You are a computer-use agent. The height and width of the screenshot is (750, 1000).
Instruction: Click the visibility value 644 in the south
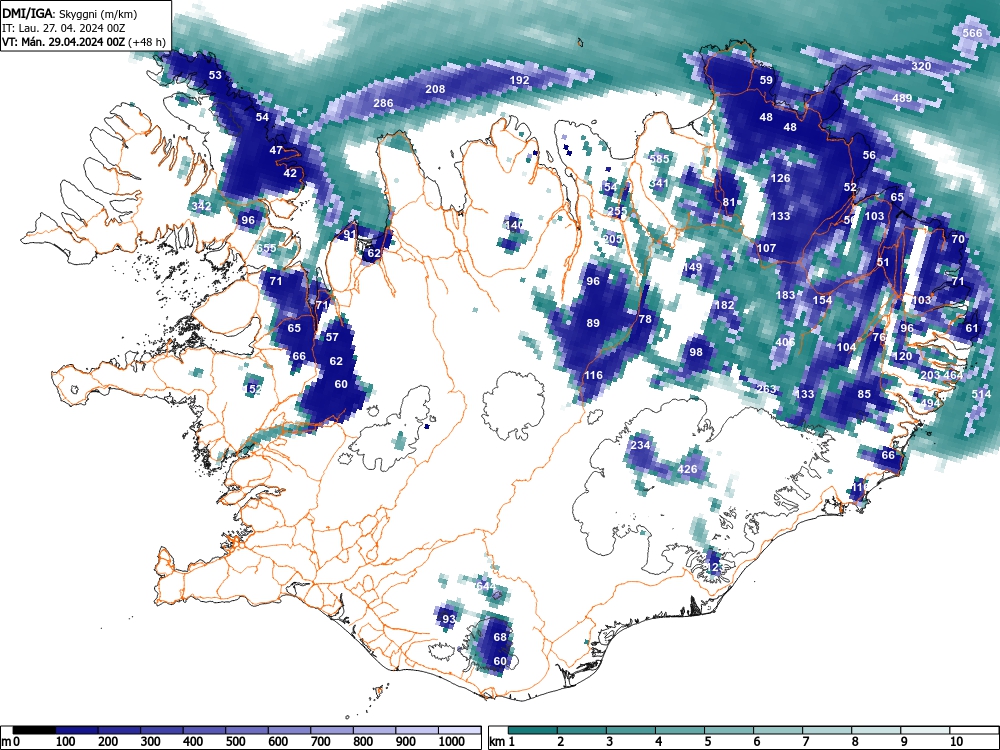click(x=485, y=585)
